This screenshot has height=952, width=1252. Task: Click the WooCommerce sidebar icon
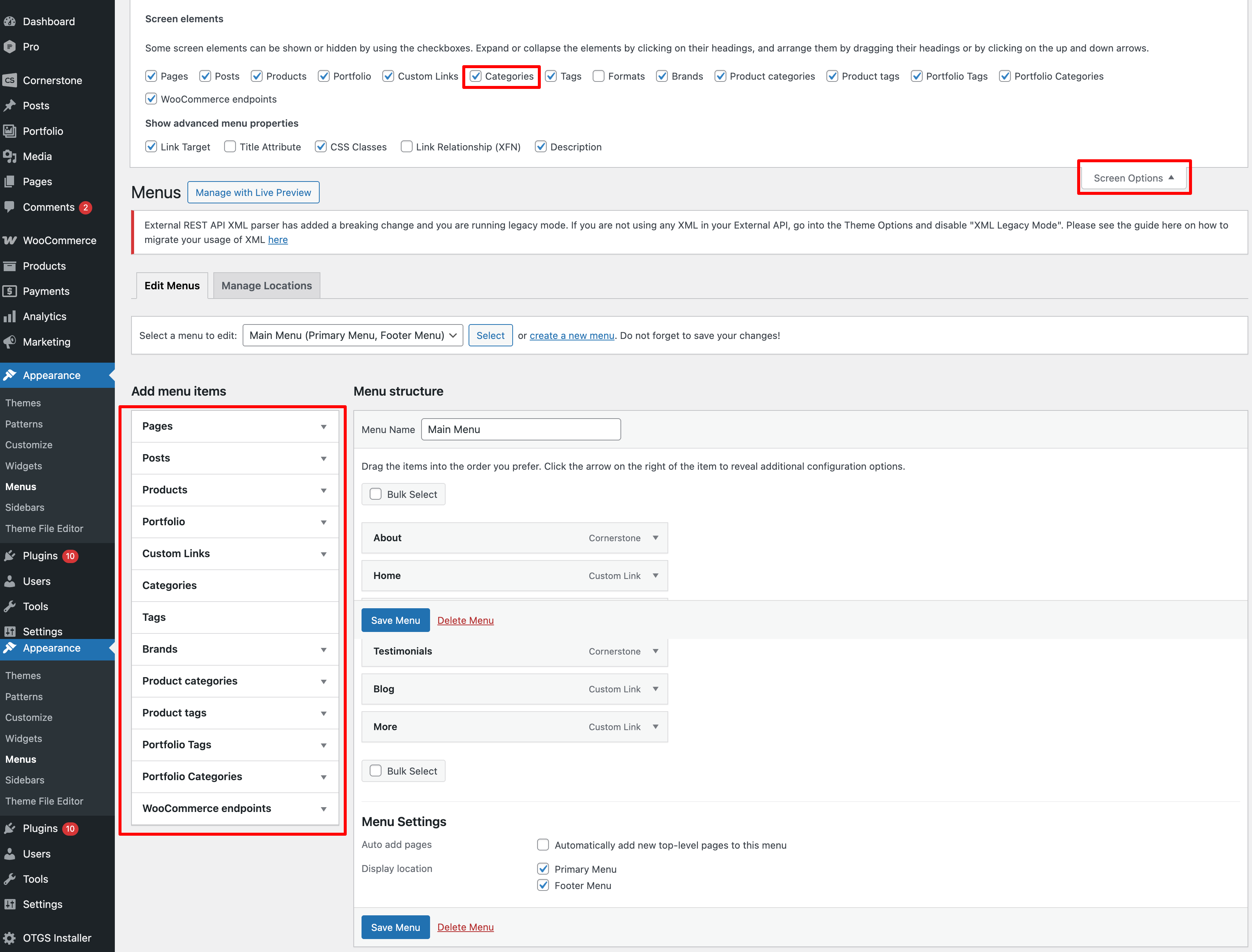point(10,240)
